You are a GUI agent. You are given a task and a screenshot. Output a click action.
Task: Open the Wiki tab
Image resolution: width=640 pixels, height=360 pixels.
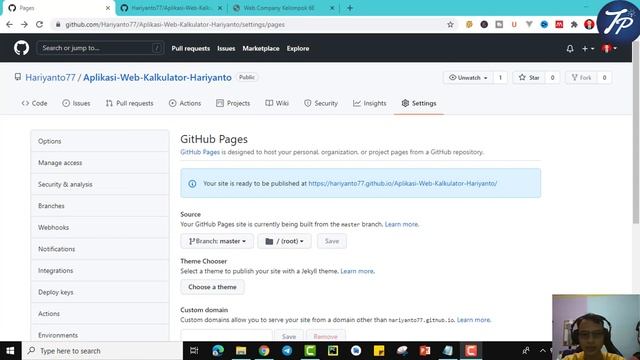click(x=277, y=103)
